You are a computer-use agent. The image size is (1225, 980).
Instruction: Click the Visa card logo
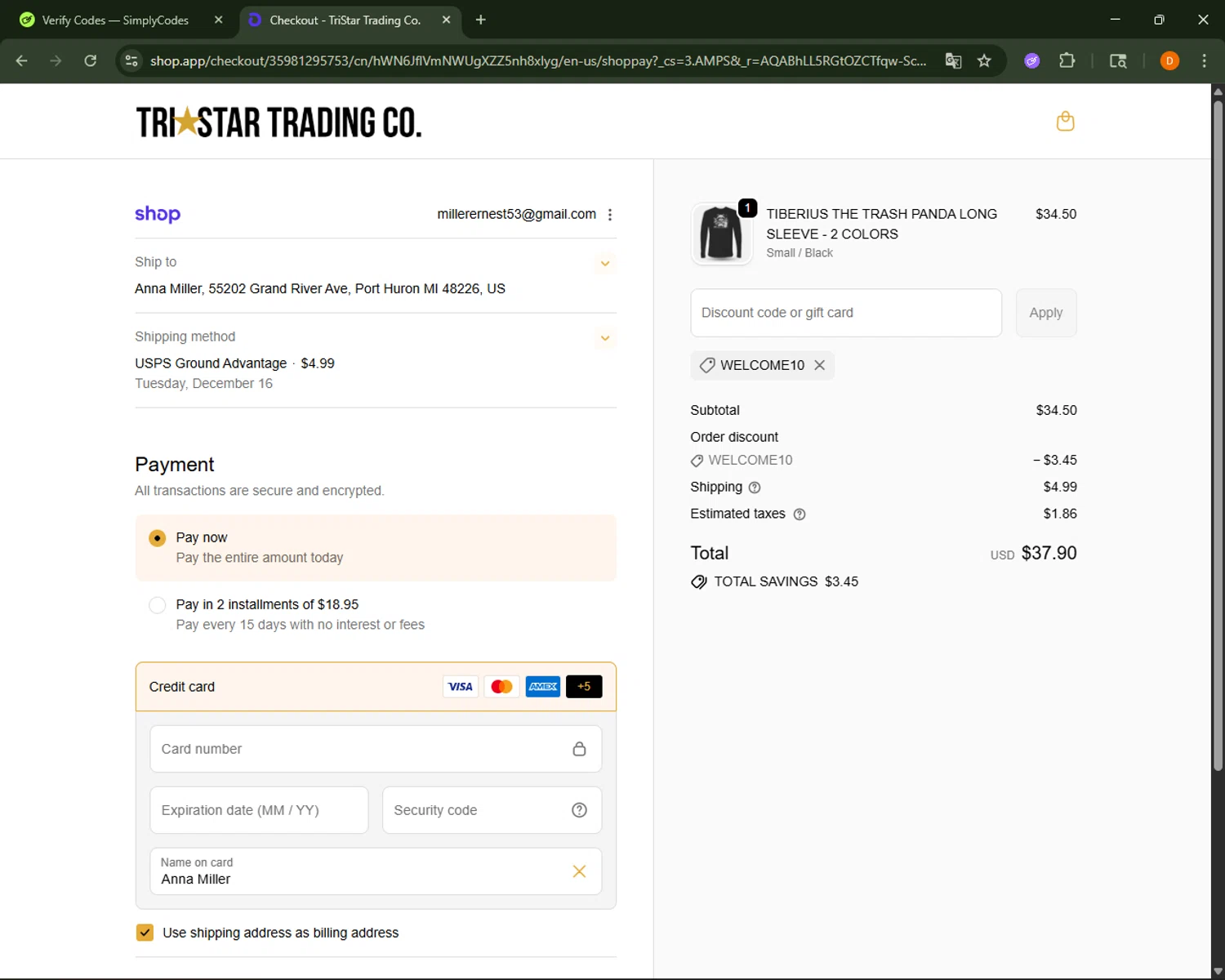point(461,687)
